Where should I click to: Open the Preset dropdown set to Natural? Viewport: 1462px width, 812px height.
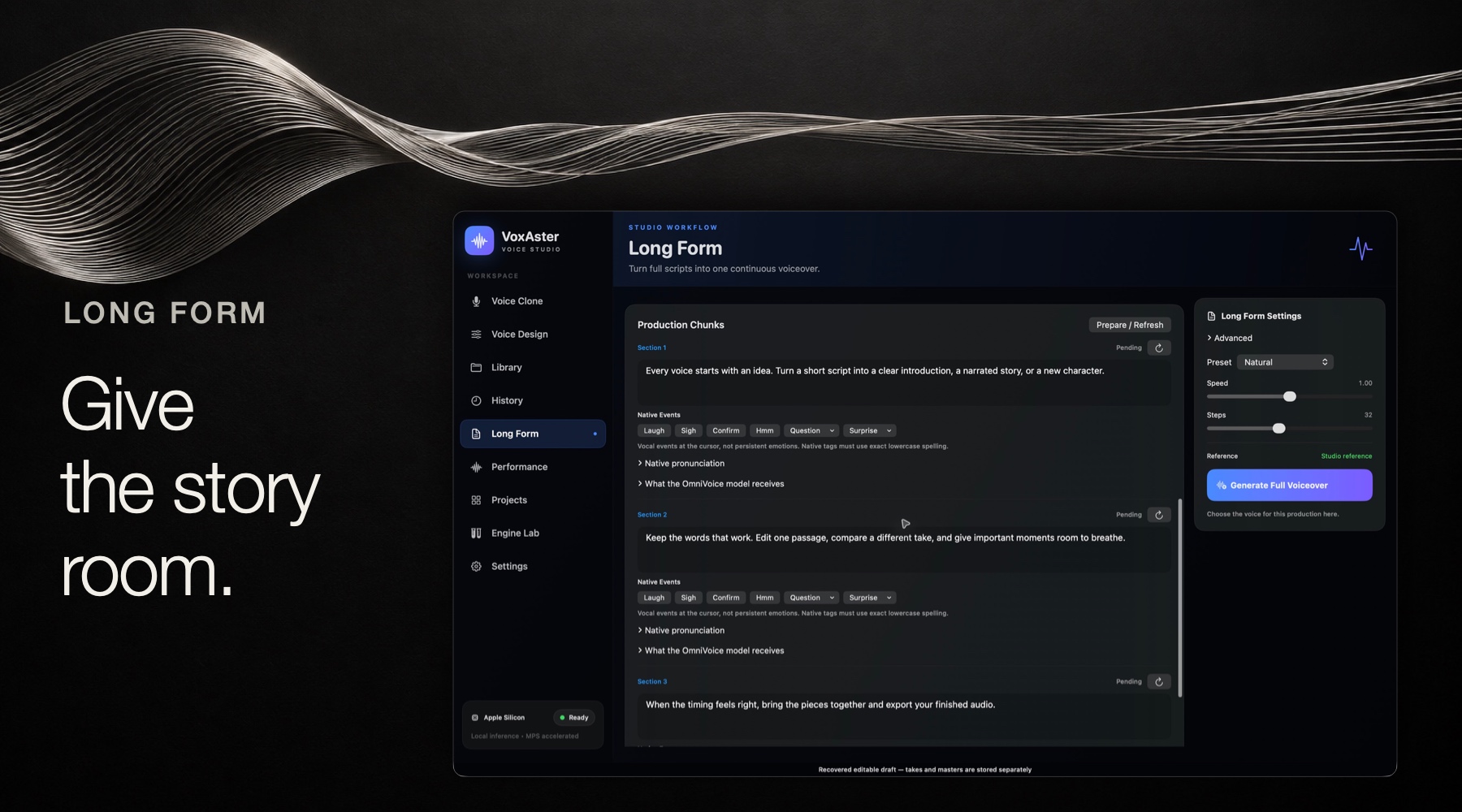point(1285,362)
